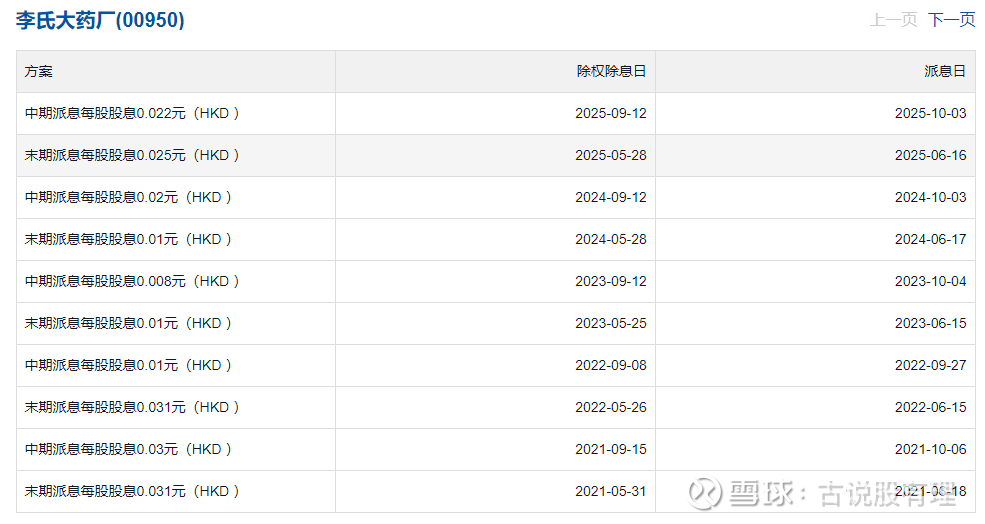Select the 末期派息每股股息0.025元 row
Screen dimensions: 985x524
(x=132, y=156)
